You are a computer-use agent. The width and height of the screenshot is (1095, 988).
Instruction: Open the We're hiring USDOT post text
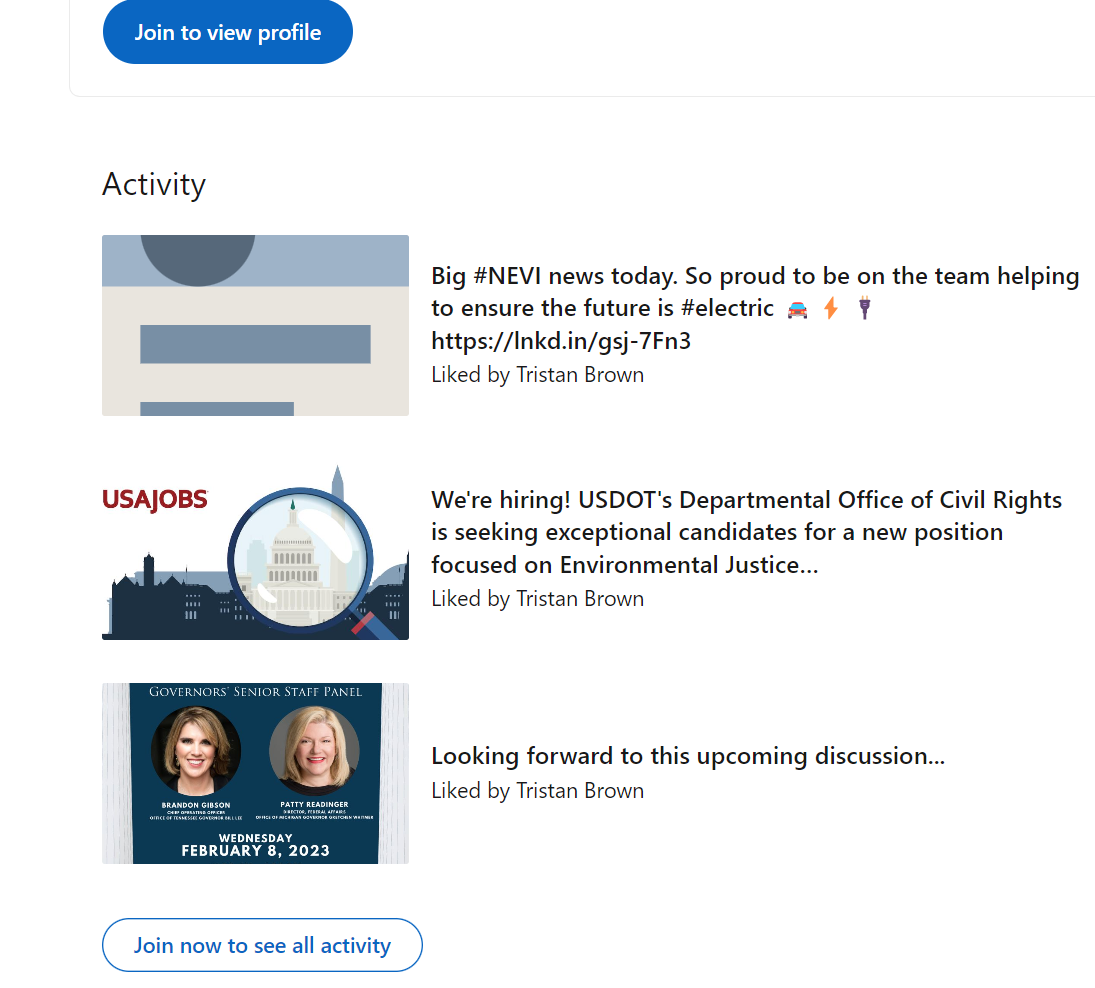point(746,532)
